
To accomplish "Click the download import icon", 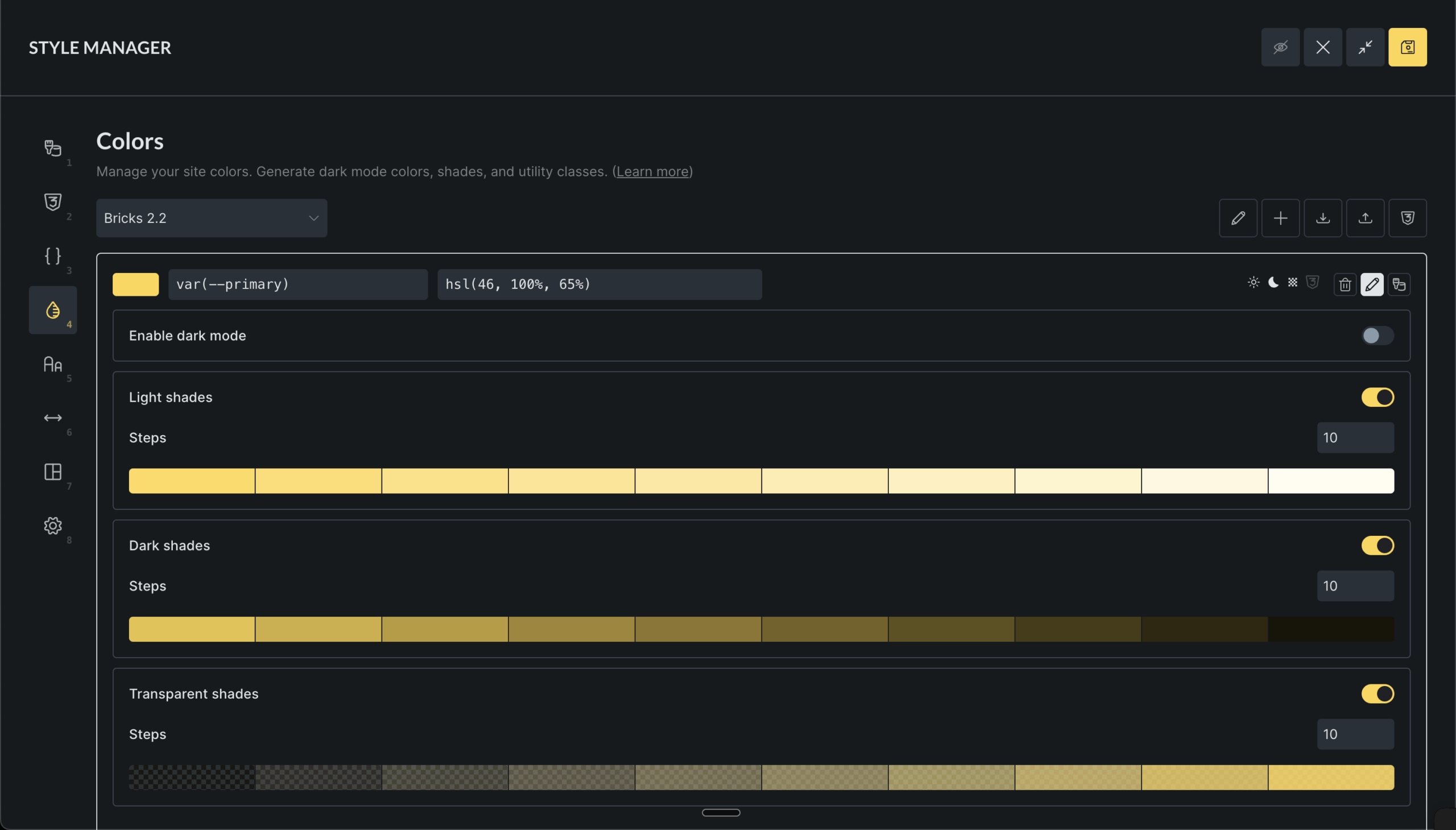I will coord(1323,218).
